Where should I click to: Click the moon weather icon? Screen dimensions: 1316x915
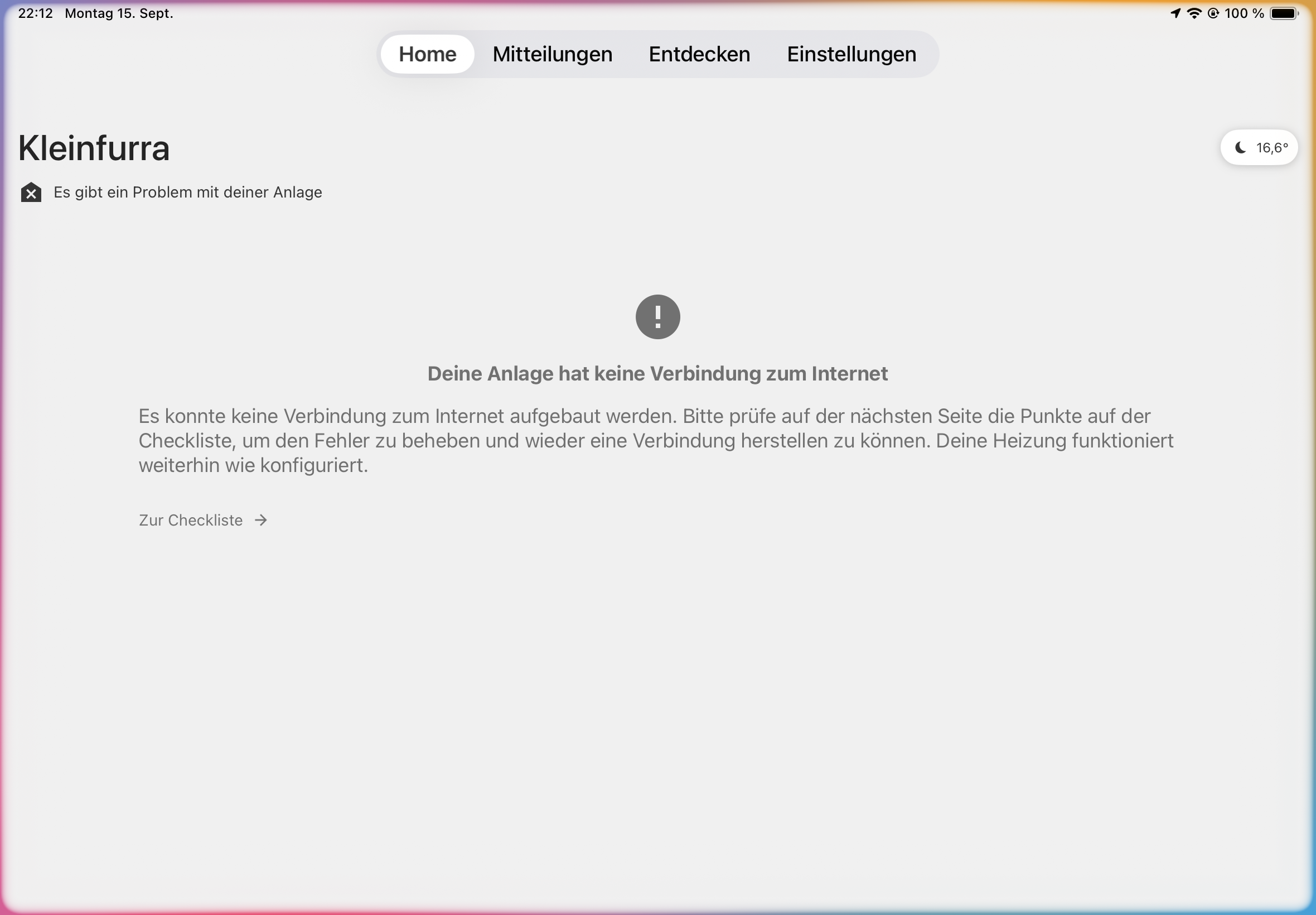coord(1240,148)
